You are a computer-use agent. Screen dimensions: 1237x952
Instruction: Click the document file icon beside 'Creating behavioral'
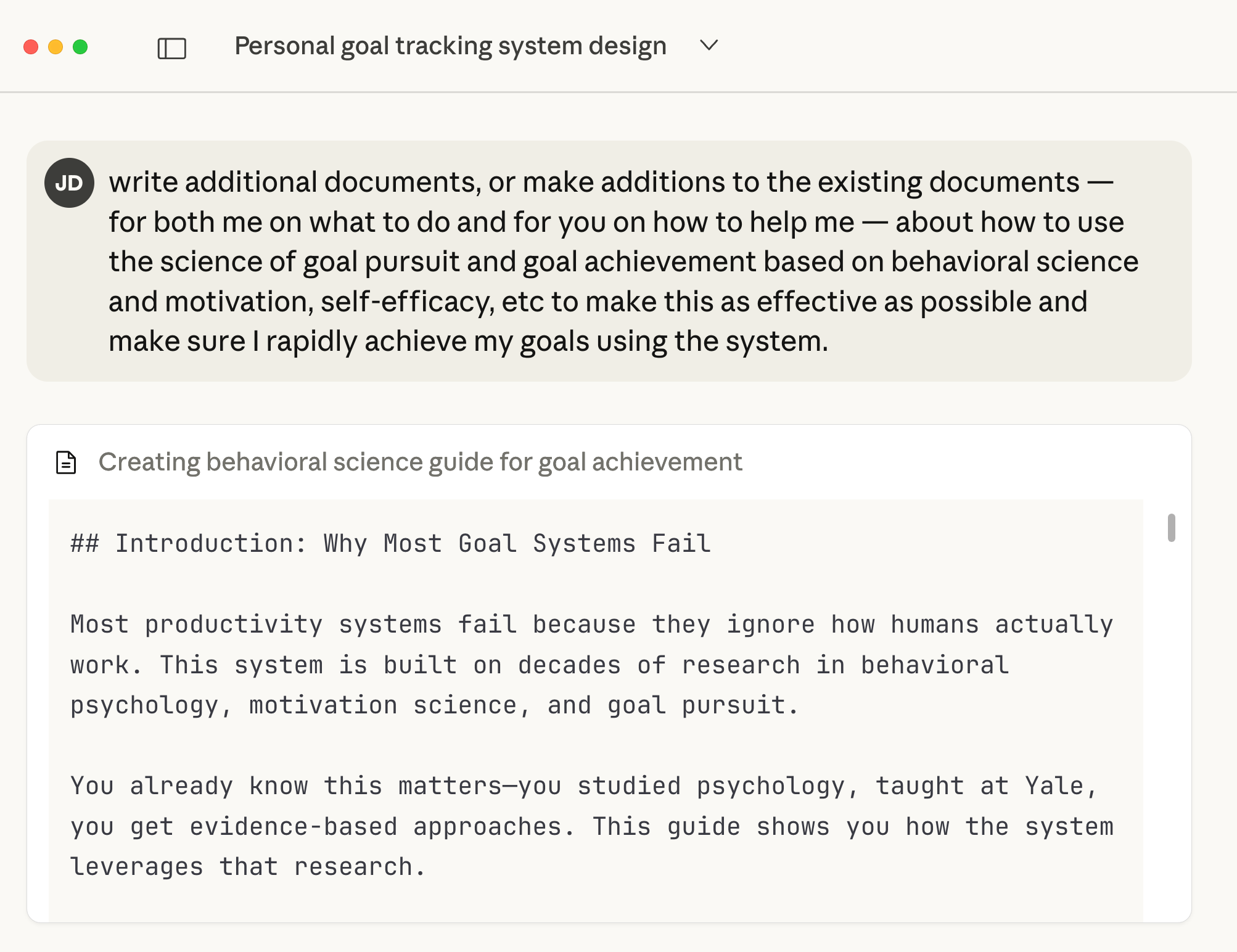pos(66,462)
